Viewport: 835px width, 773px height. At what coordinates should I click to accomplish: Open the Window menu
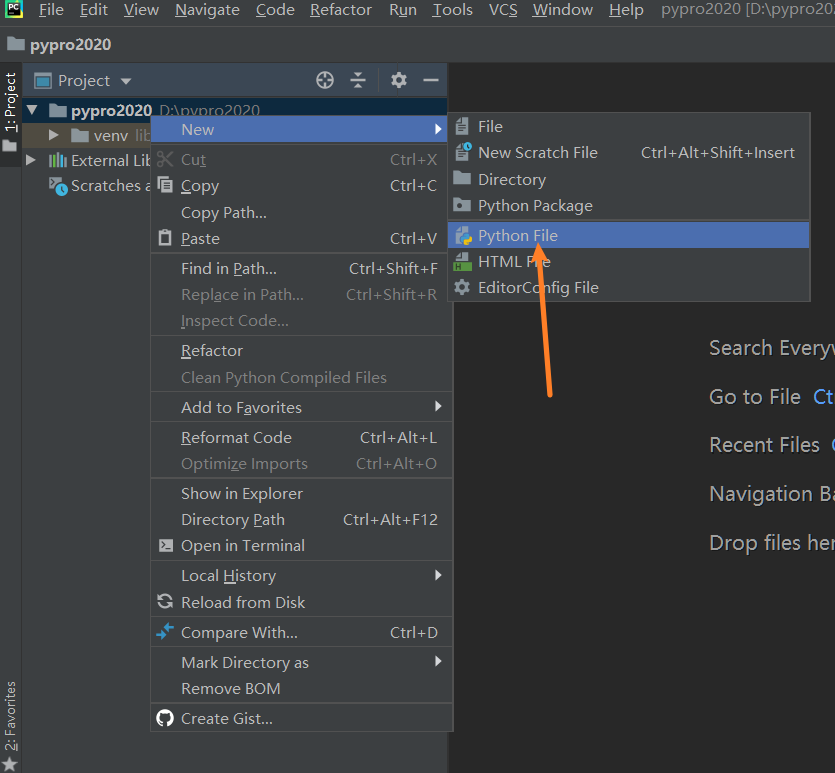coord(562,10)
